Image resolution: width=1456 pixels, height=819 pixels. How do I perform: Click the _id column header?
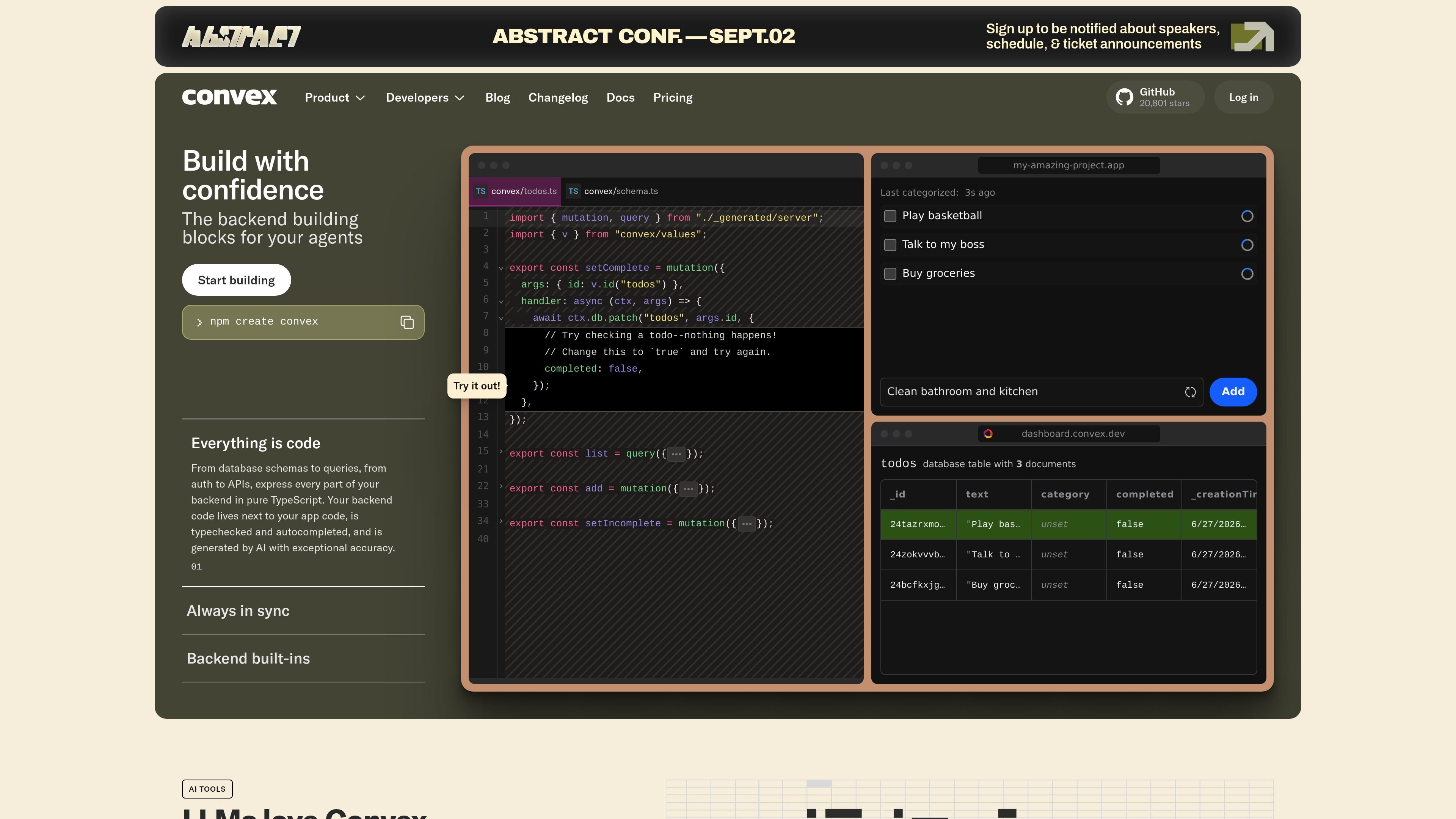918,494
